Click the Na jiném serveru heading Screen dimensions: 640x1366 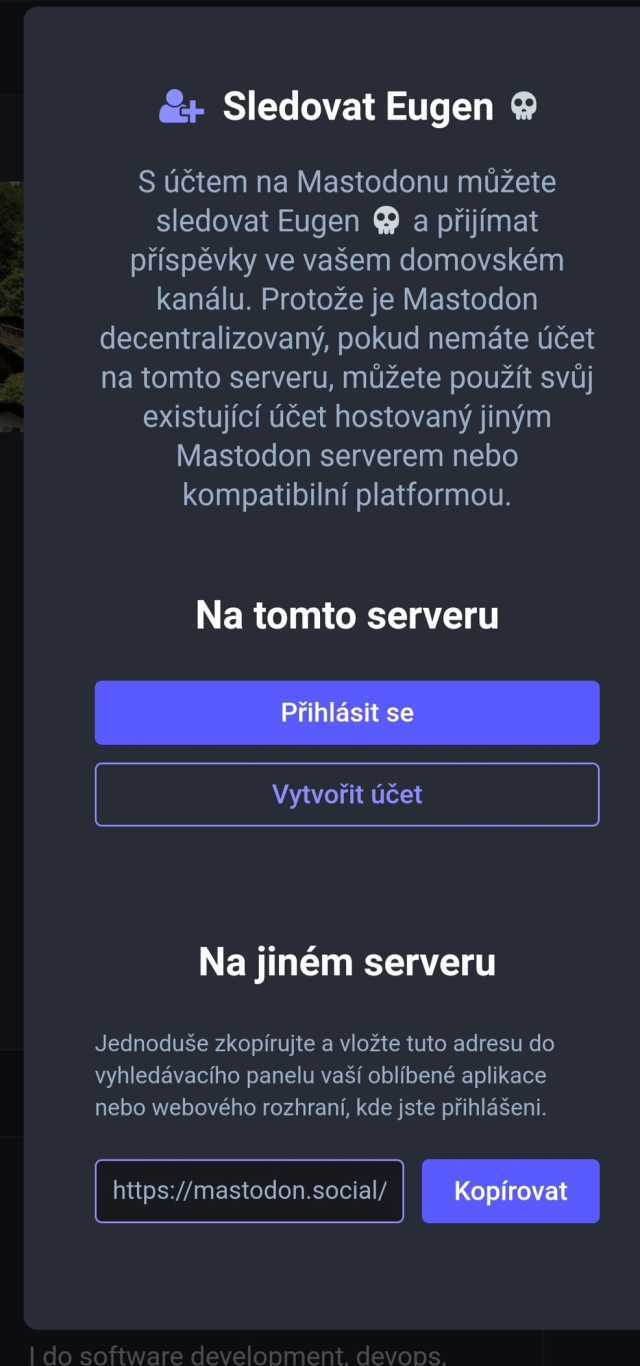(347, 961)
